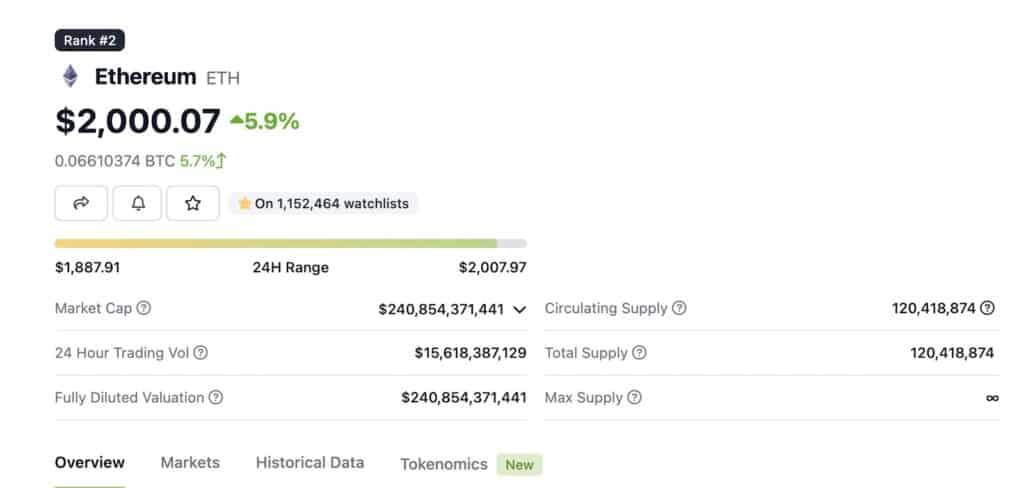Click the Total Supply value 120,418,874

coord(952,353)
